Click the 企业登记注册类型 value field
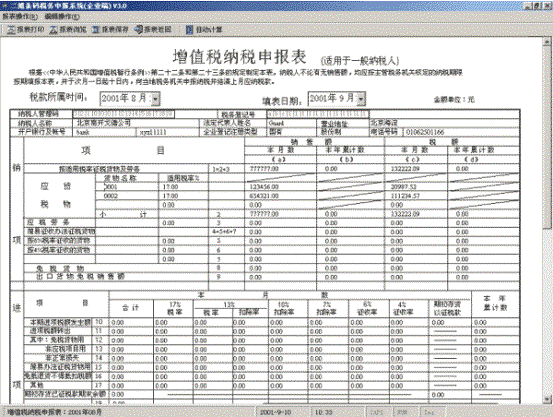Viewport: 553px width, 417px height. pyautogui.click(x=291, y=132)
